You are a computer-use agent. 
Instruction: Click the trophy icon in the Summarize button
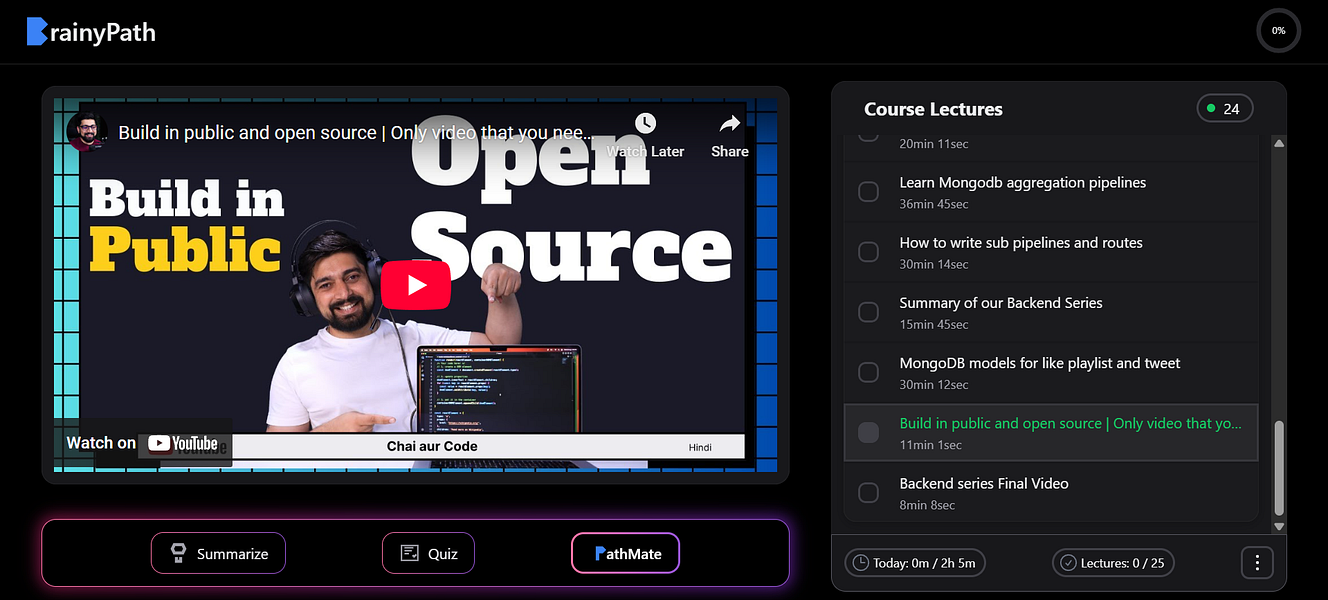[x=178, y=553]
